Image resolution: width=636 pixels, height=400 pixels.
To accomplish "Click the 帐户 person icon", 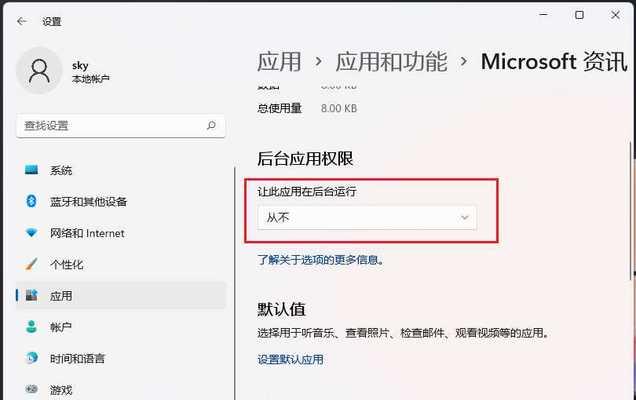I will point(31,327).
